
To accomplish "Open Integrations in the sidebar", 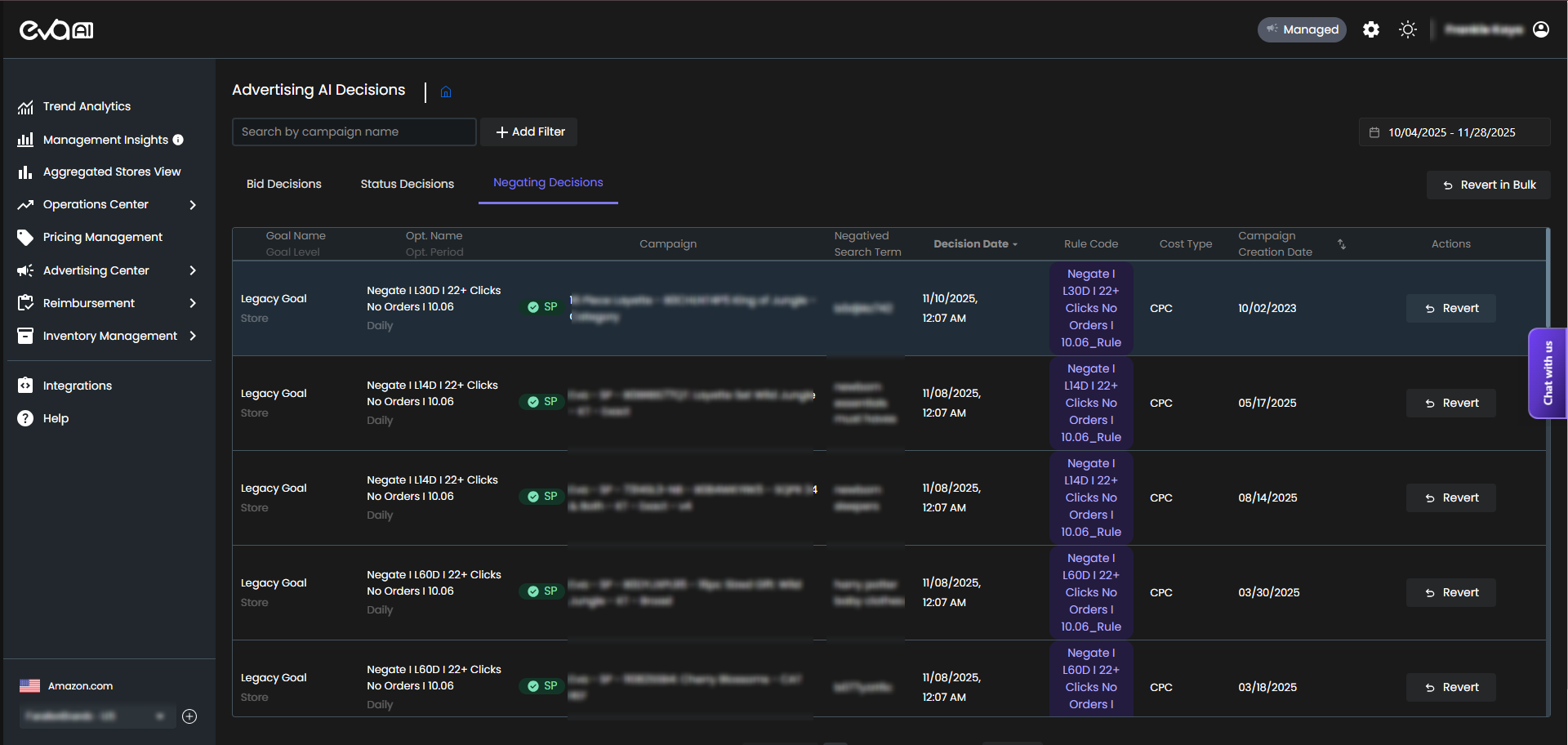I will pyautogui.click(x=77, y=386).
